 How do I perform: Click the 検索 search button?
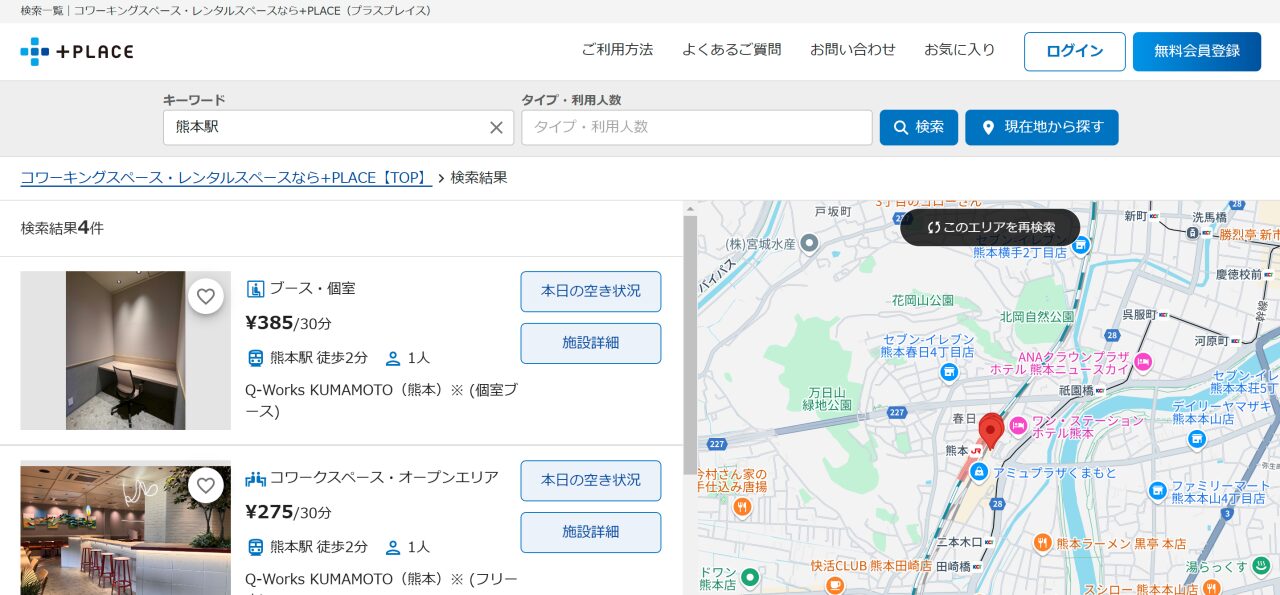[919, 128]
